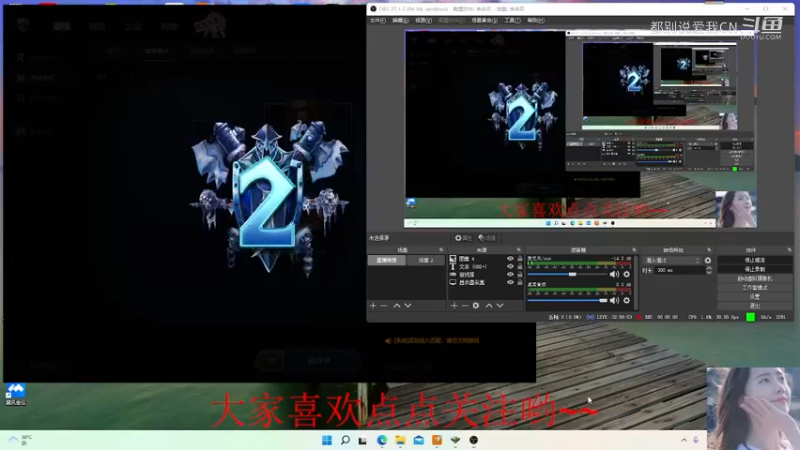Open 编辑(E) menu in OBS

[x=400, y=20]
